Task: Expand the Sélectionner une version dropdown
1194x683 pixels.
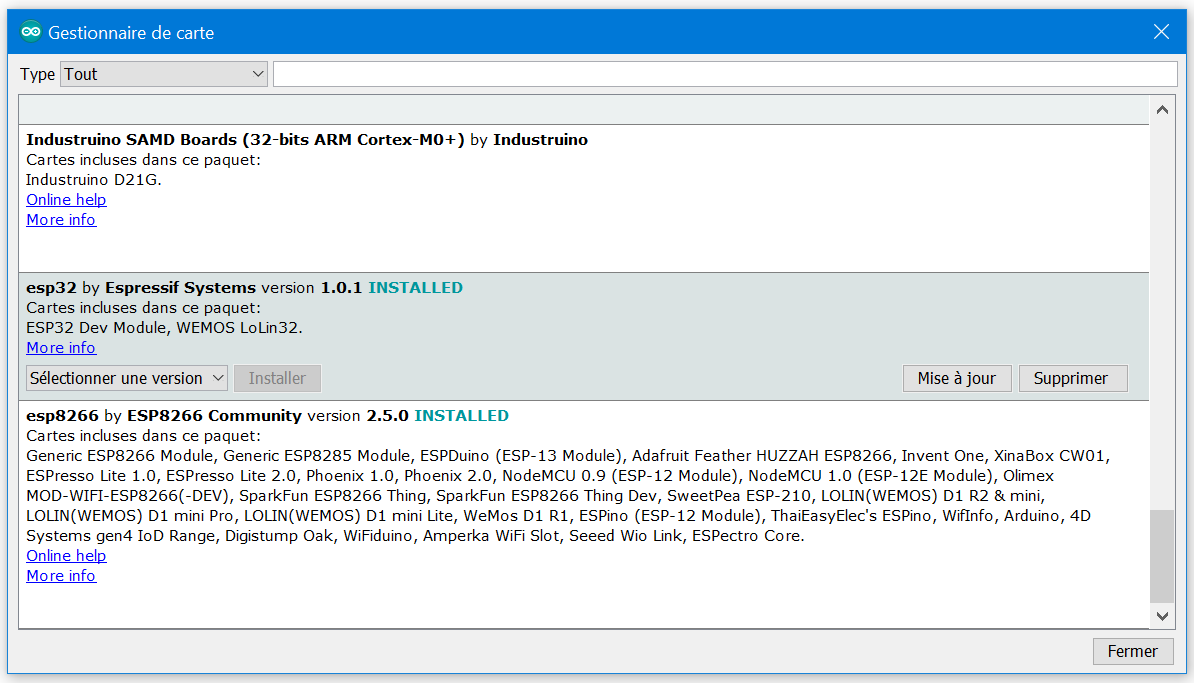Action: 126,378
